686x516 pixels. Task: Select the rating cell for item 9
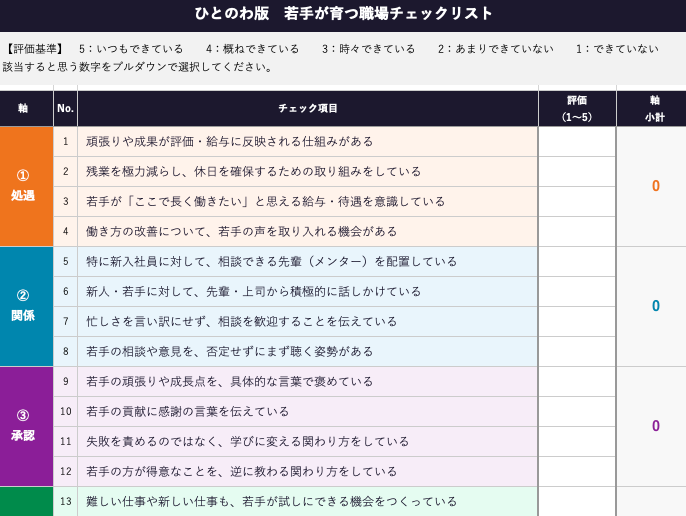click(x=577, y=381)
